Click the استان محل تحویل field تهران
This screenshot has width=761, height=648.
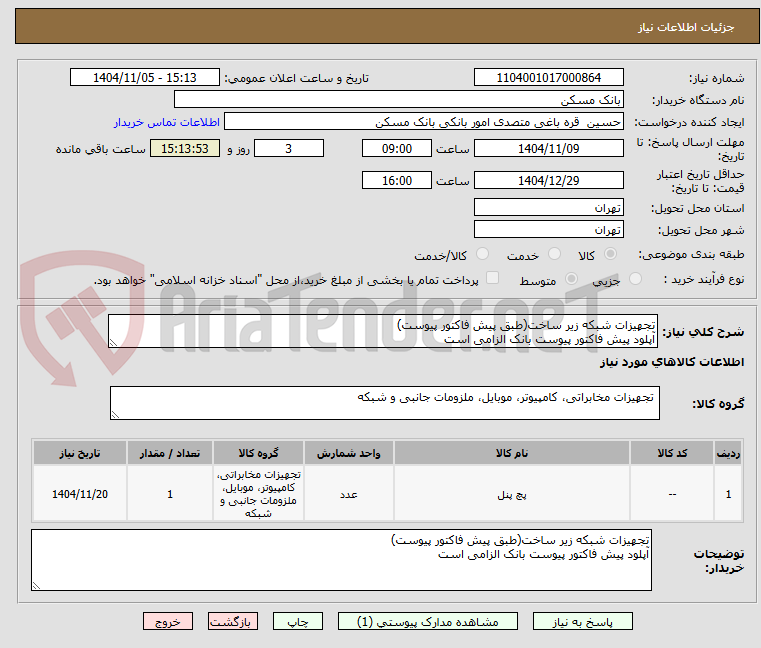pyautogui.click(x=548, y=207)
